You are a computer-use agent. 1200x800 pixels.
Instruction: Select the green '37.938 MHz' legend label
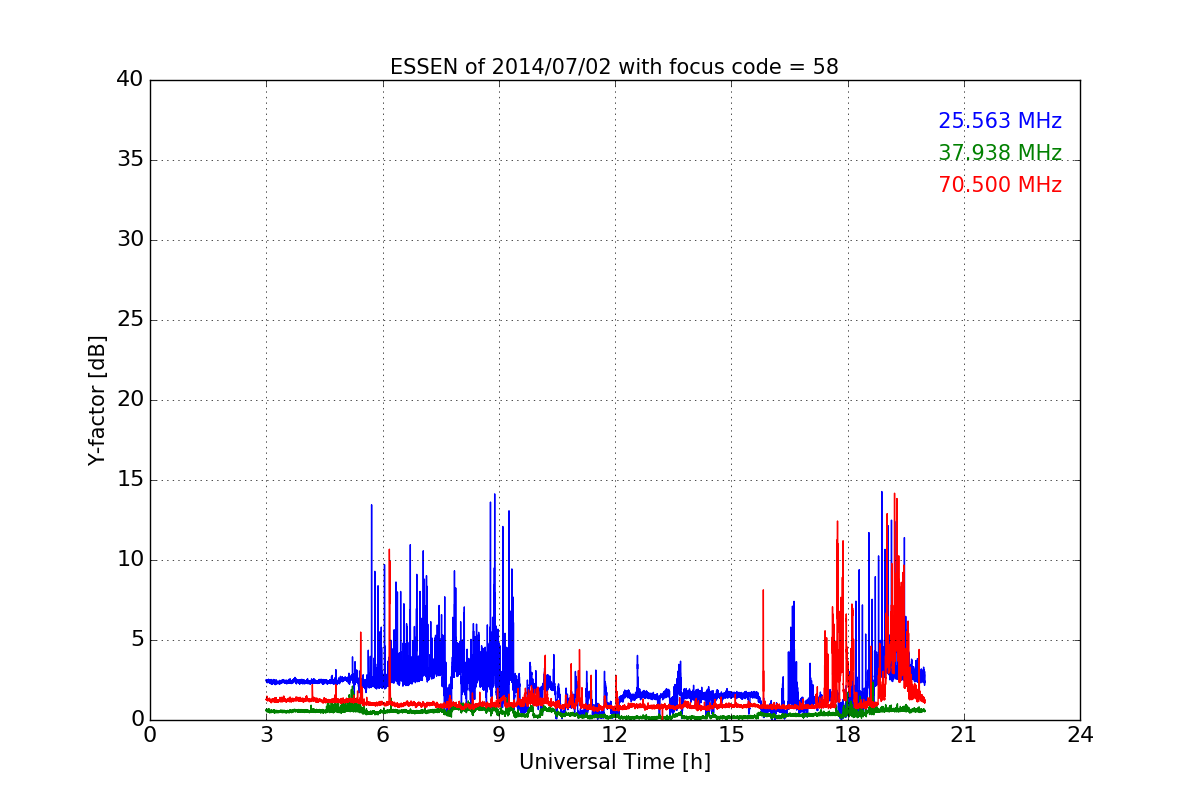click(1000, 153)
